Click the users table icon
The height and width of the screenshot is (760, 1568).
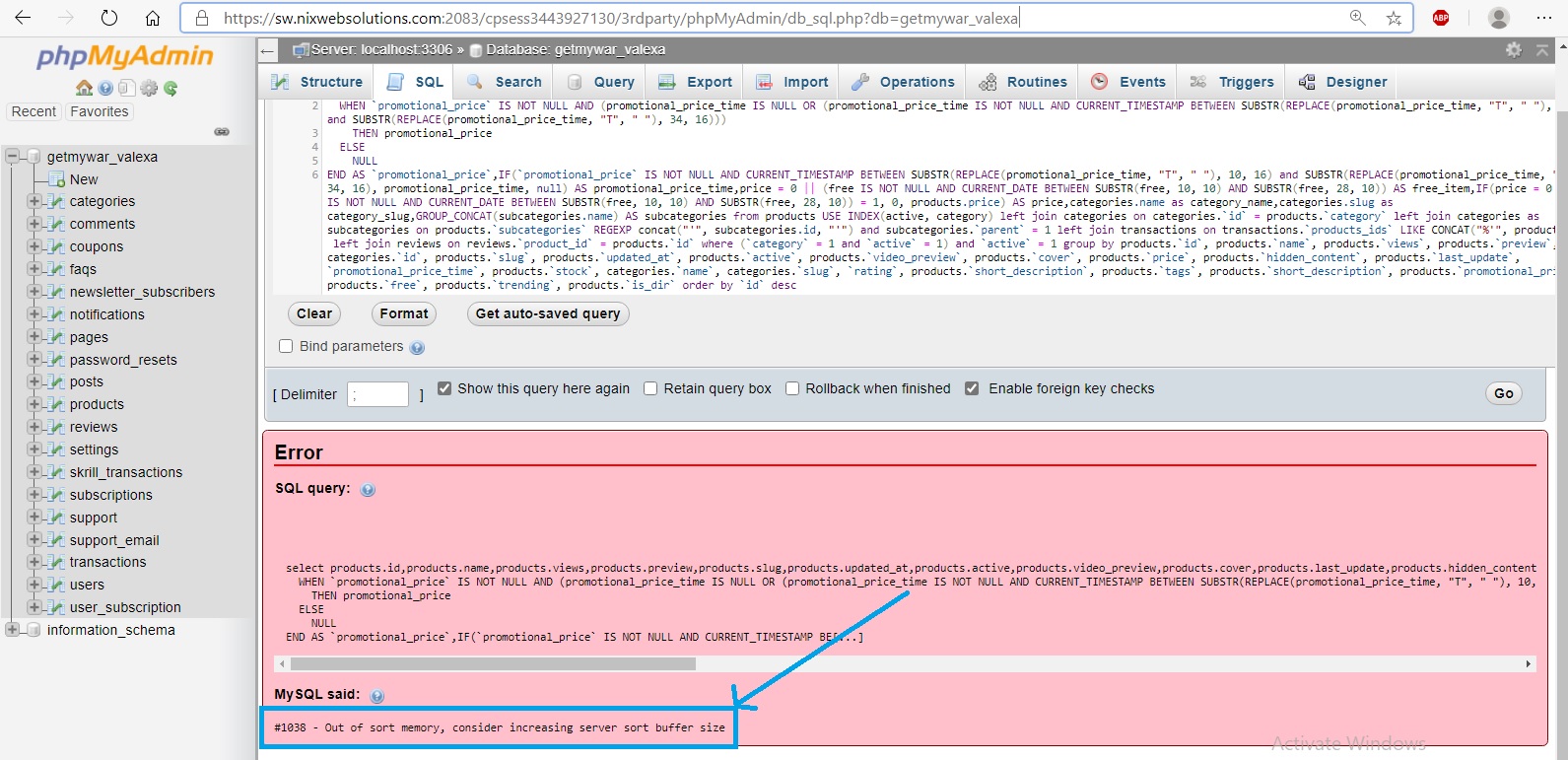(56, 585)
